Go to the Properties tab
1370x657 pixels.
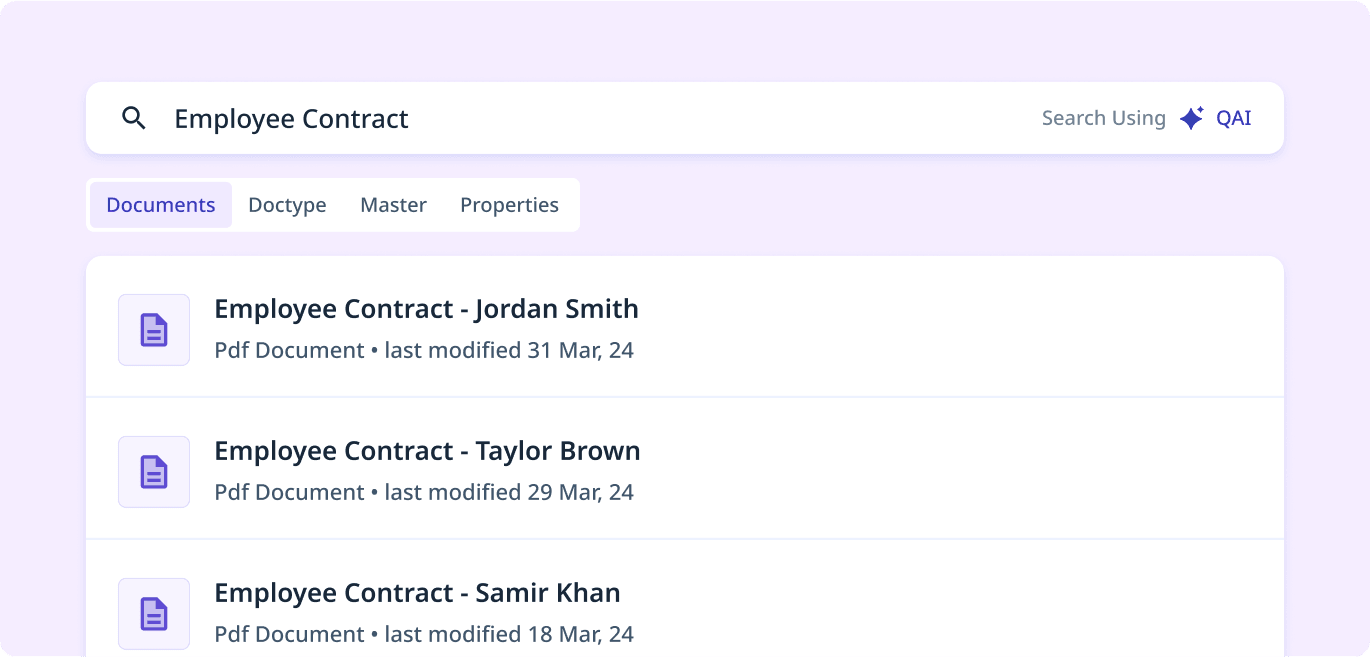509,205
